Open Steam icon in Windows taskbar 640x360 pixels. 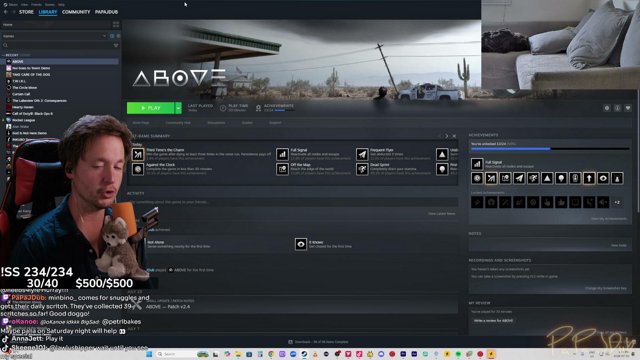(304, 354)
